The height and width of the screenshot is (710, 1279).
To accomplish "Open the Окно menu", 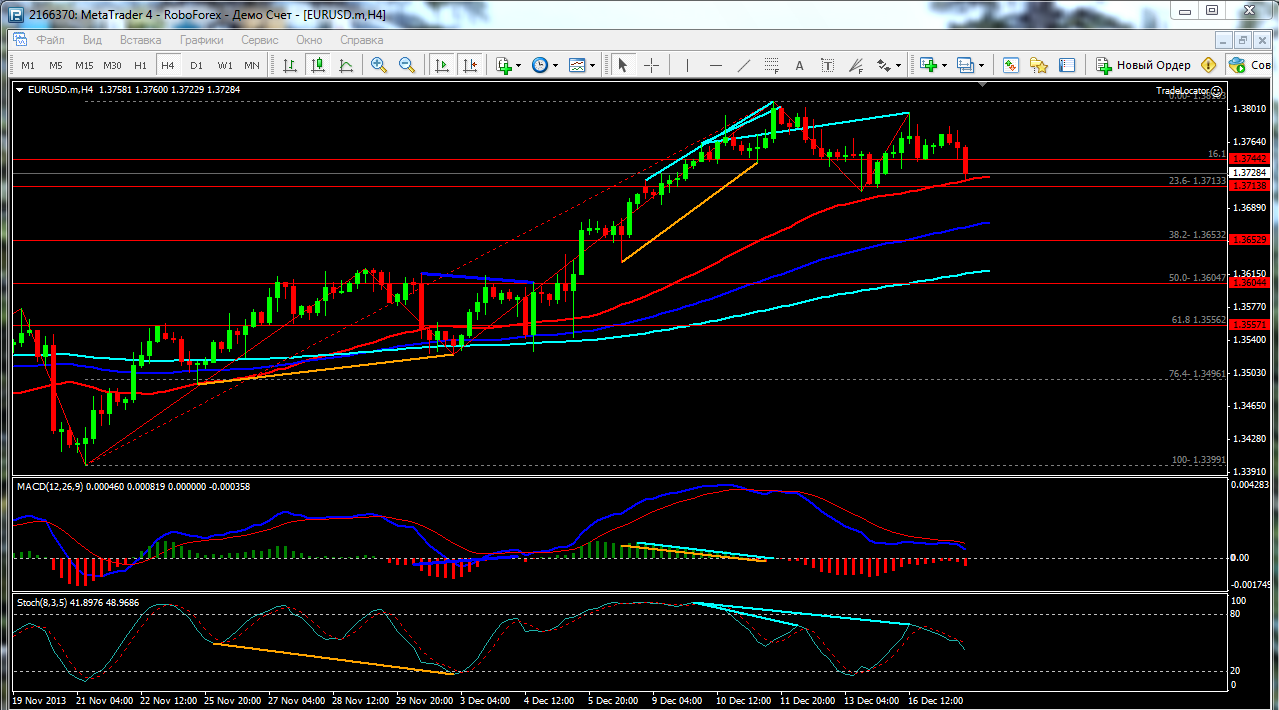I will tap(309, 40).
